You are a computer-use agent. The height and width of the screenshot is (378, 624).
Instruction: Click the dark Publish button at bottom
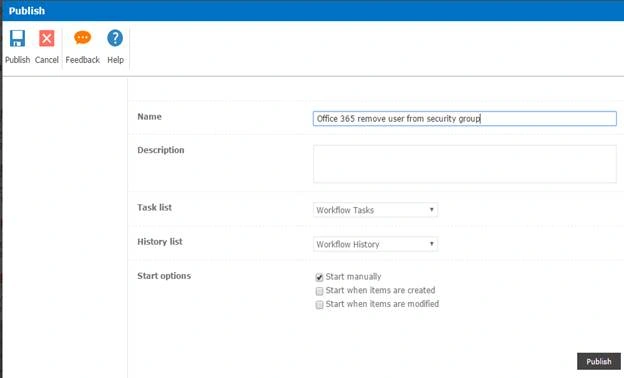pyautogui.click(x=599, y=361)
